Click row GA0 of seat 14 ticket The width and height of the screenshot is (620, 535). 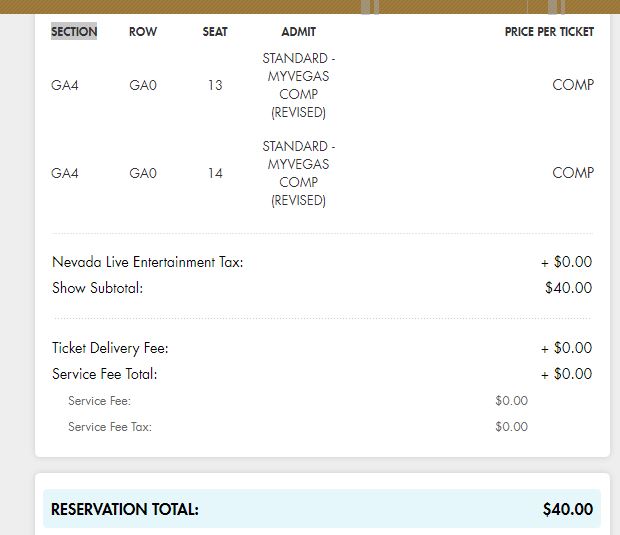(143, 173)
